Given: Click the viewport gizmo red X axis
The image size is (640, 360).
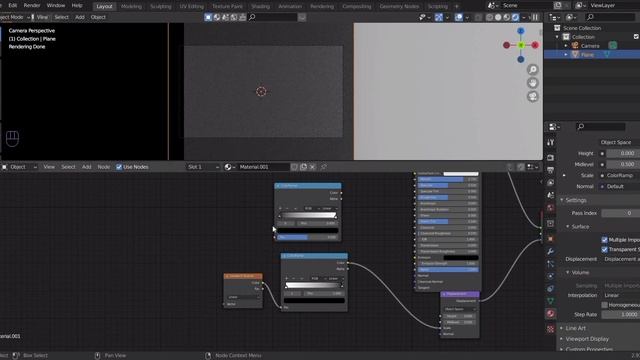Looking at the screenshot, I should (535, 45).
